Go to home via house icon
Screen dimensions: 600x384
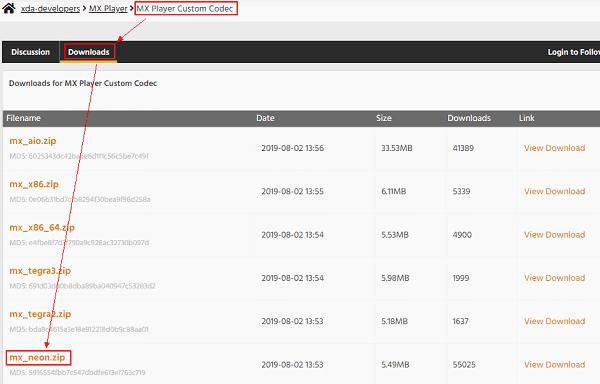click(9, 8)
